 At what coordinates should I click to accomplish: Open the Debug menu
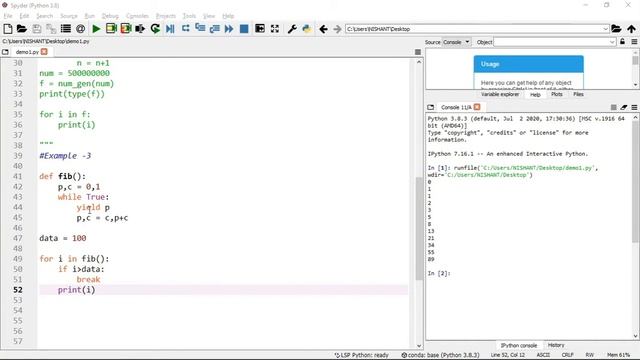[x=110, y=16]
